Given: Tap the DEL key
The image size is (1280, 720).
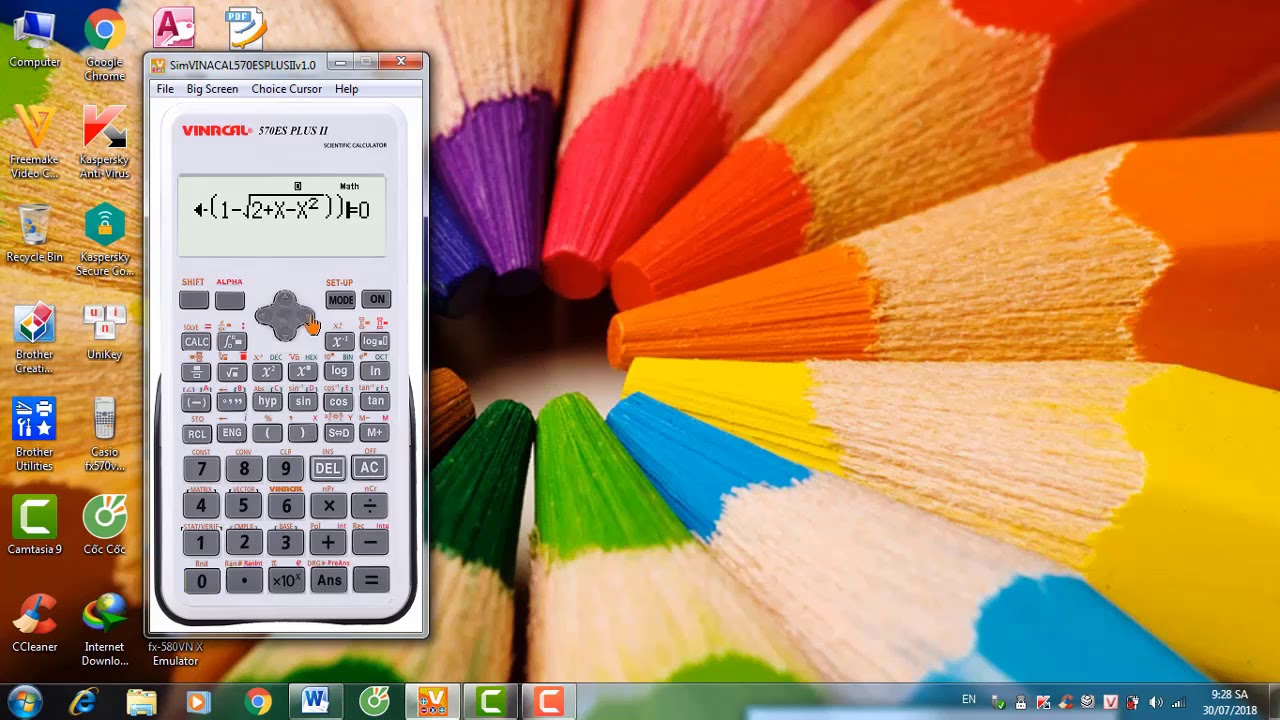Looking at the screenshot, I should (328, 468).
